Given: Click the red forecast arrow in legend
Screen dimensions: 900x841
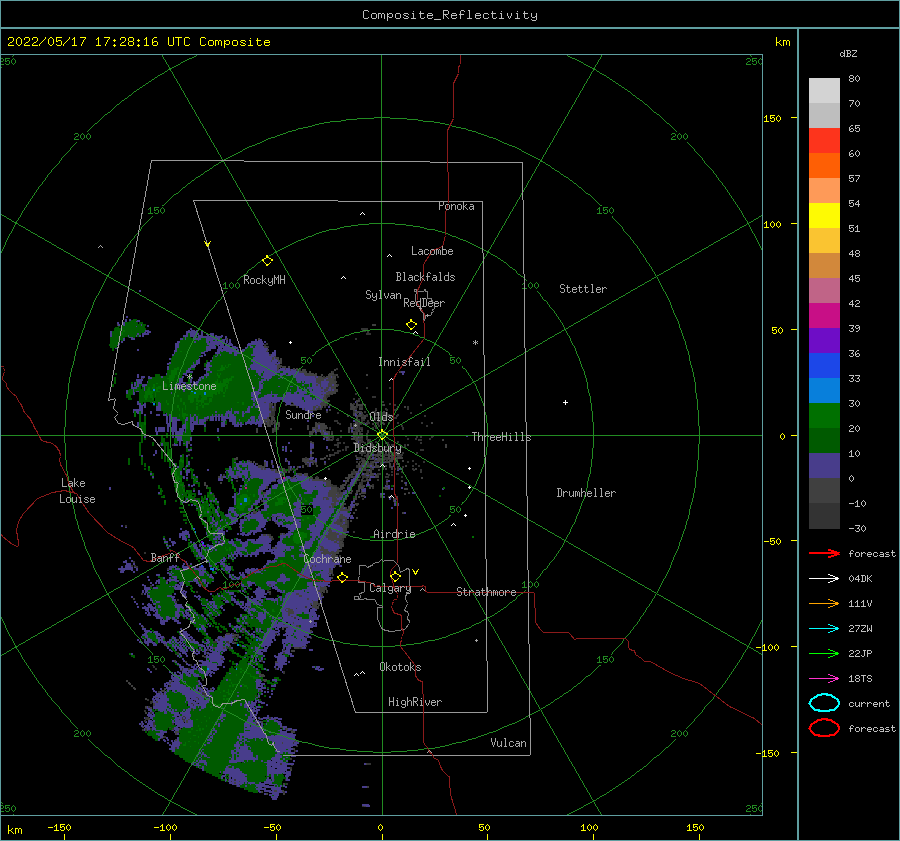Looking at the screenshot, I should click(824, 553).
